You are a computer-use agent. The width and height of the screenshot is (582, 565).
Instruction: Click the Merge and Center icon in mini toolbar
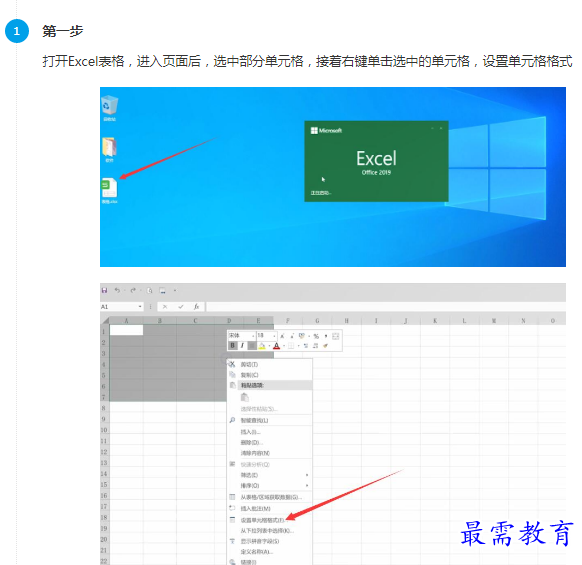click(336, 336)
